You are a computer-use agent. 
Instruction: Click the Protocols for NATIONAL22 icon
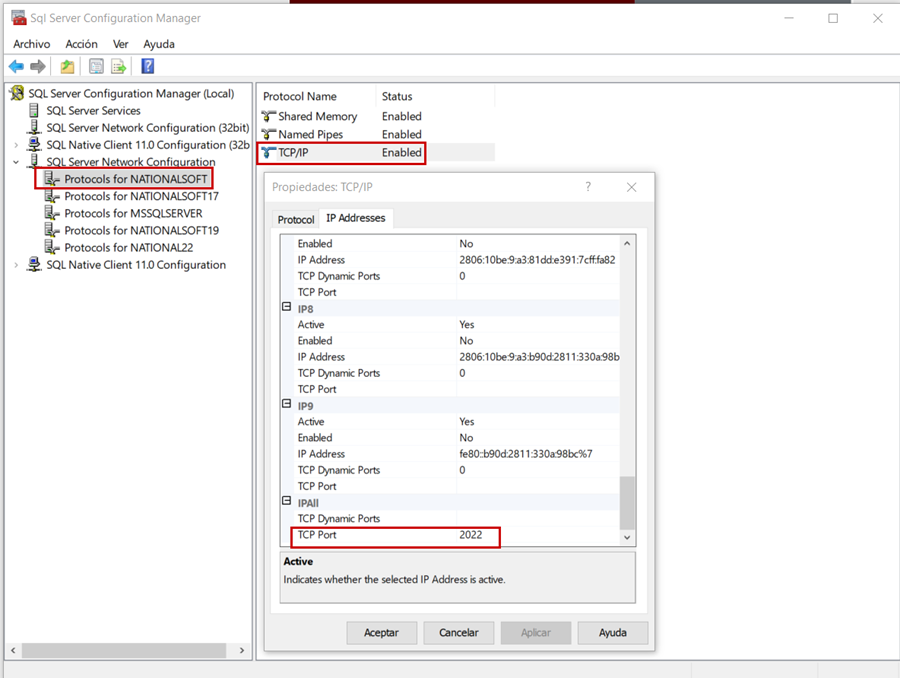(52, 247)
